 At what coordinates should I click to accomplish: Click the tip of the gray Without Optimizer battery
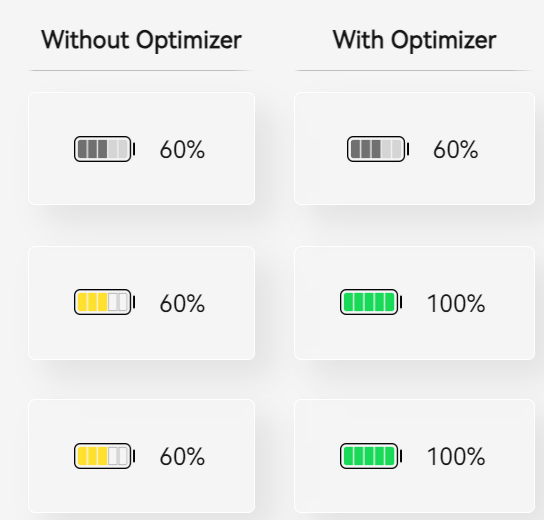click(134, 150)
